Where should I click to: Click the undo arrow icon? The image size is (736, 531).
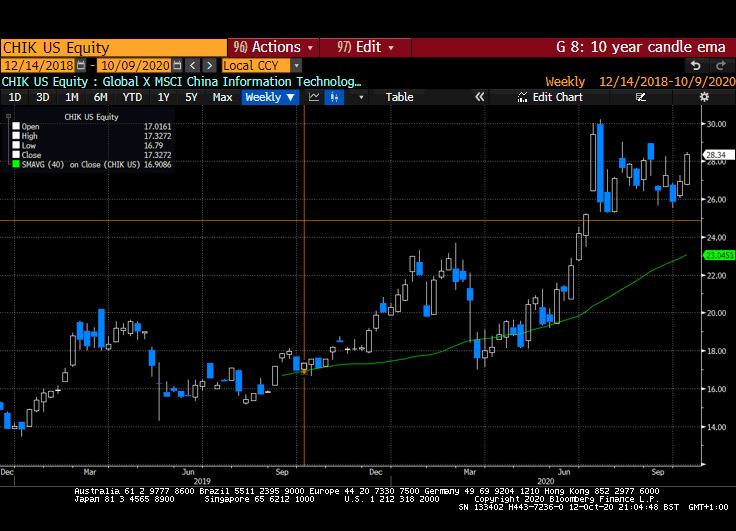point(695,65)
